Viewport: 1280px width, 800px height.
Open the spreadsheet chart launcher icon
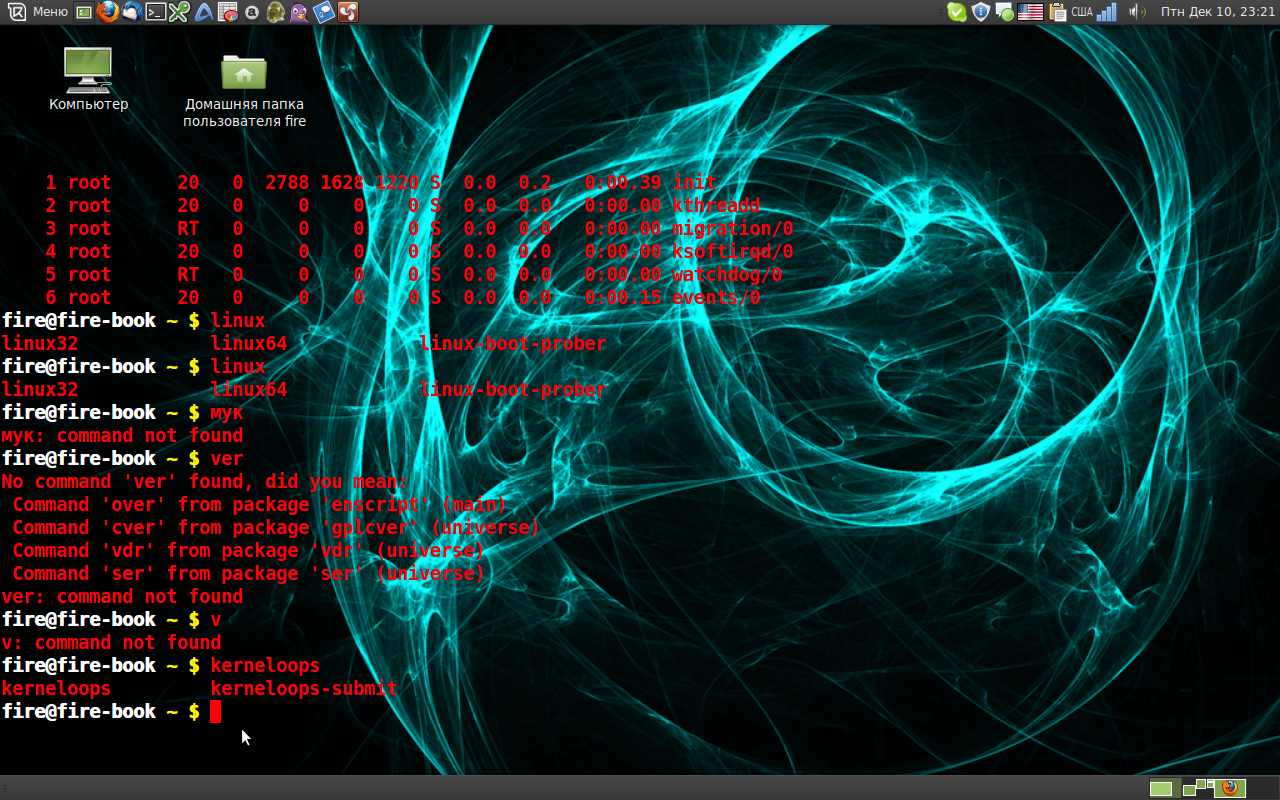tap(228, 12)
